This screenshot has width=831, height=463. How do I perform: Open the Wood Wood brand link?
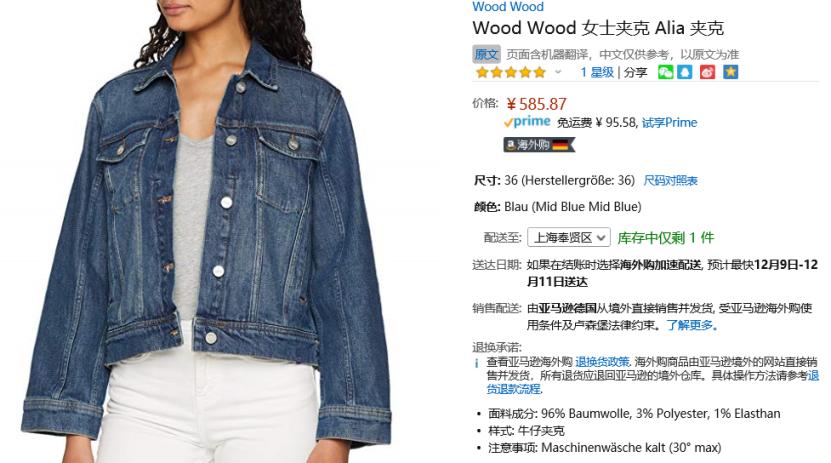pos(508,7)
